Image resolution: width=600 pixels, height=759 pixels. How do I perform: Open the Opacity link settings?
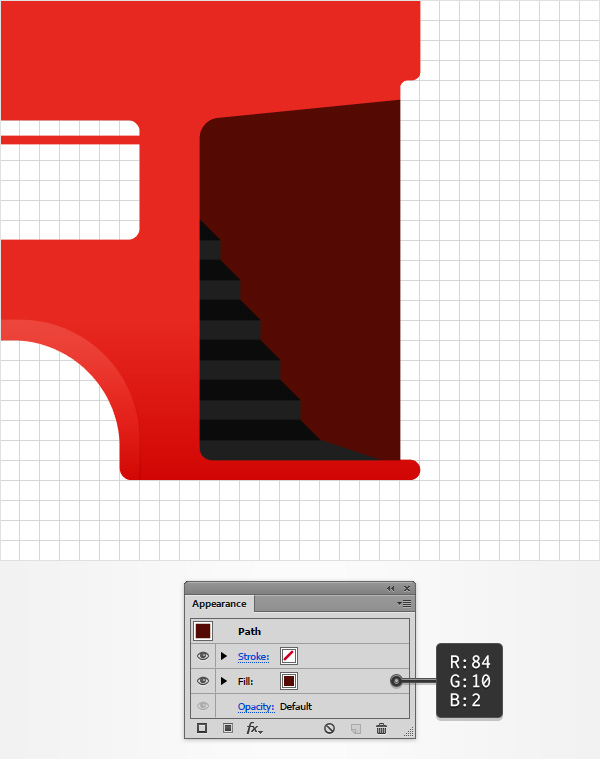pos(256,707)
